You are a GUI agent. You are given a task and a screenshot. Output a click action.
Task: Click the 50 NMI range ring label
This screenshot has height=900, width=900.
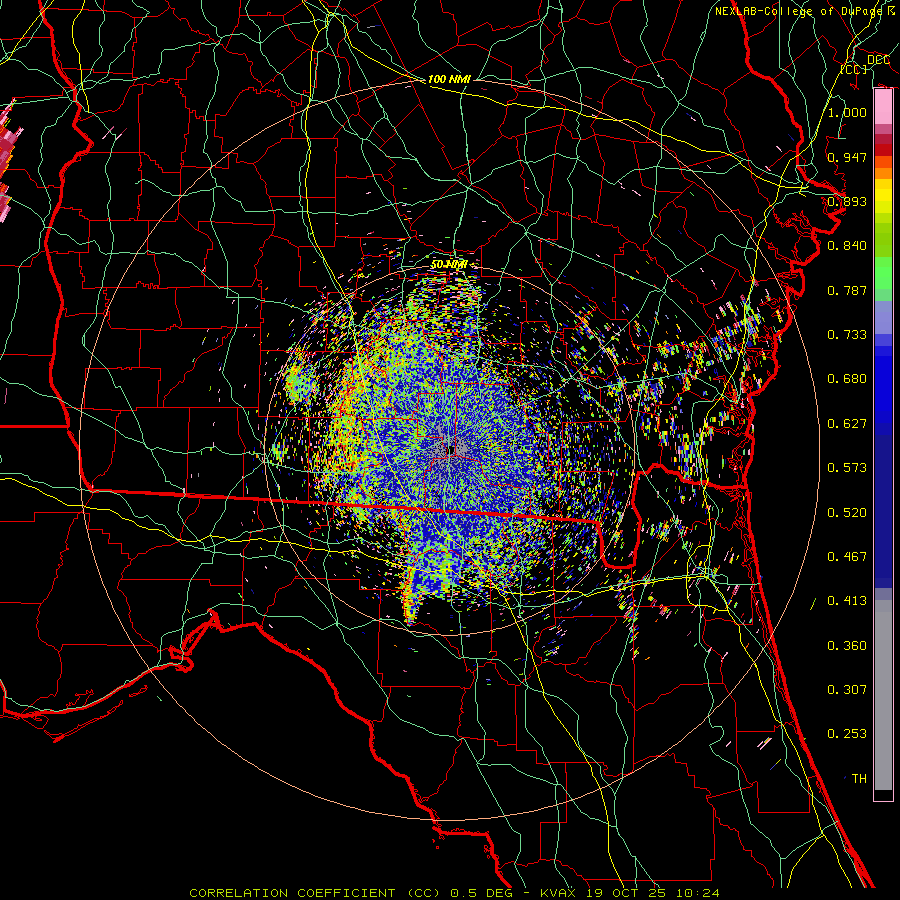point(449,265)
